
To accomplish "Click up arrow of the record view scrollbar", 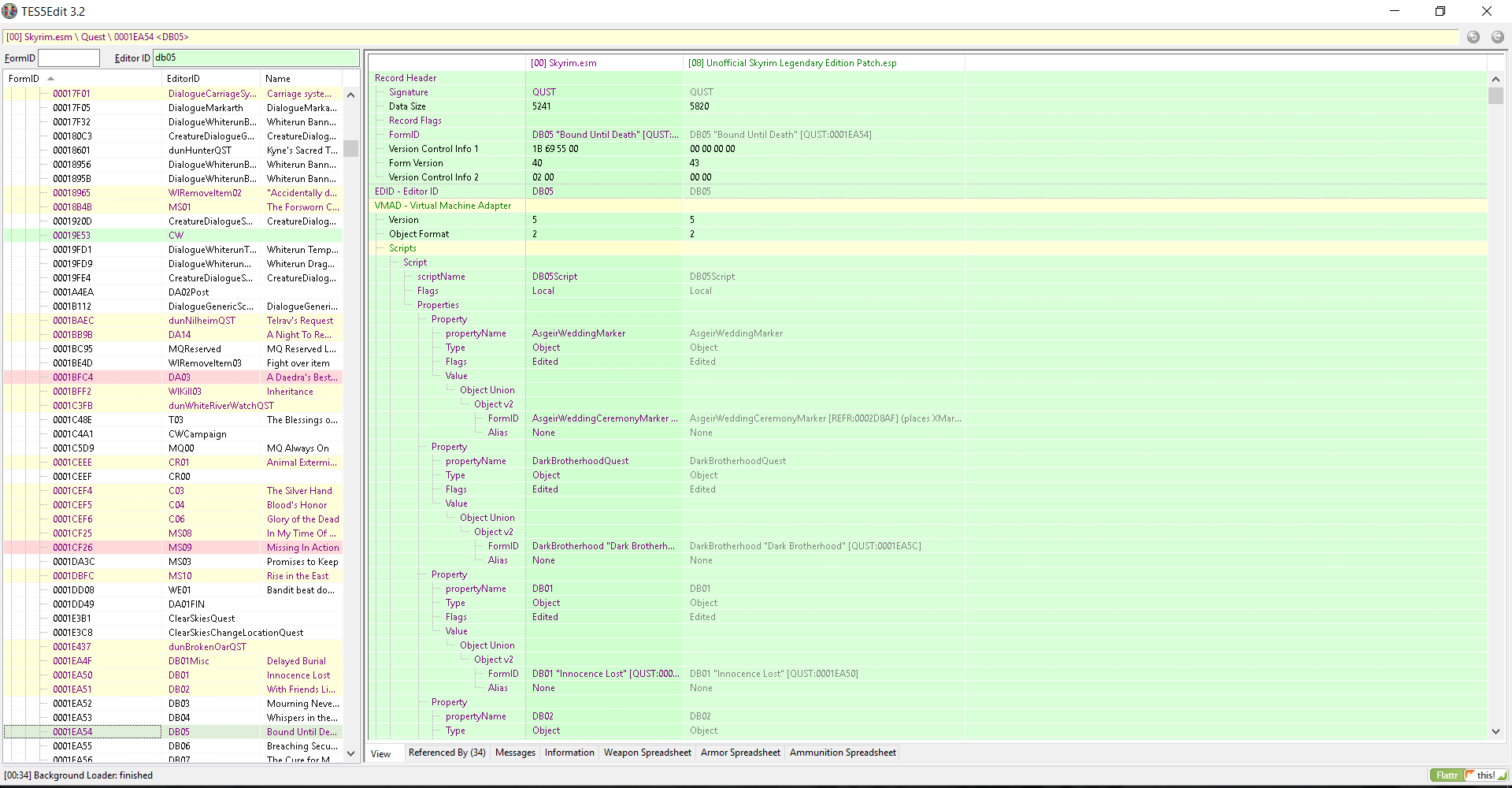I will point(1495,79).
